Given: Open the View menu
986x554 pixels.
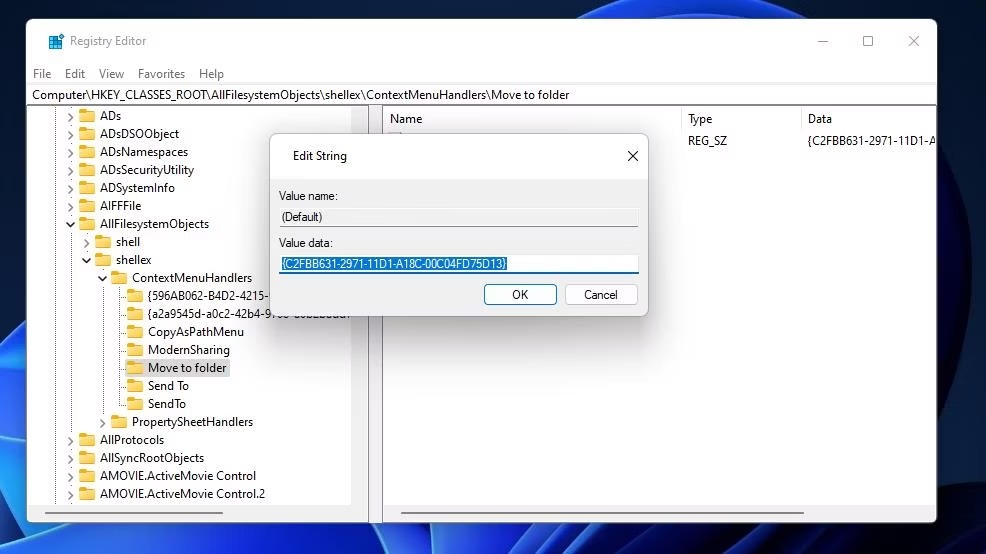Looking at the screenshot, I should (x=111, y=74).
